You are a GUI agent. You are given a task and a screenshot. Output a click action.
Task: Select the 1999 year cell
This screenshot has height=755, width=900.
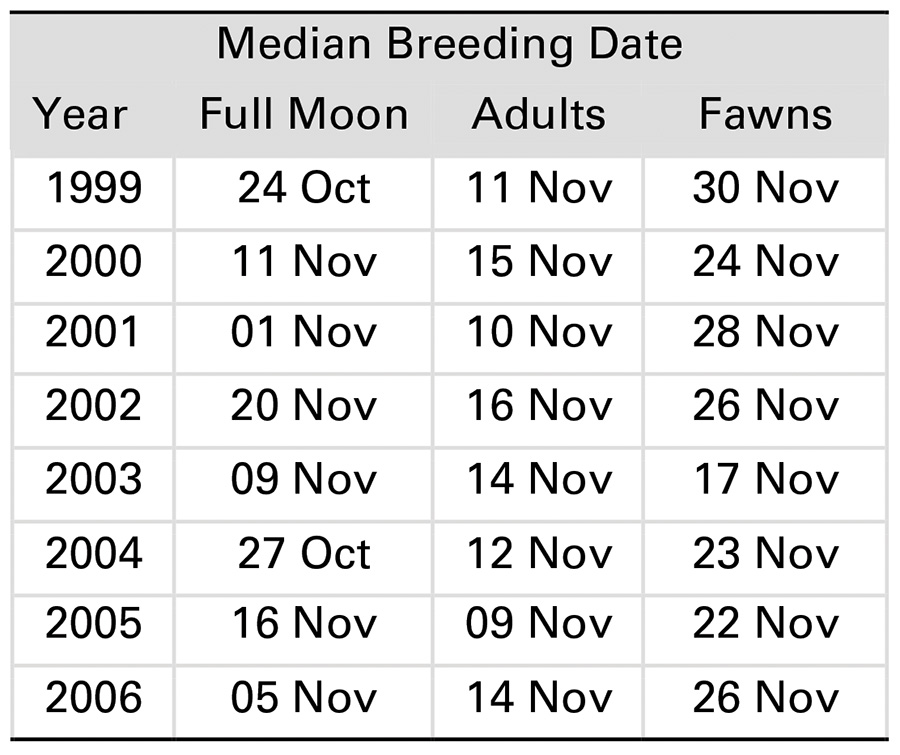pyautogui.click(x=94, y=189)
